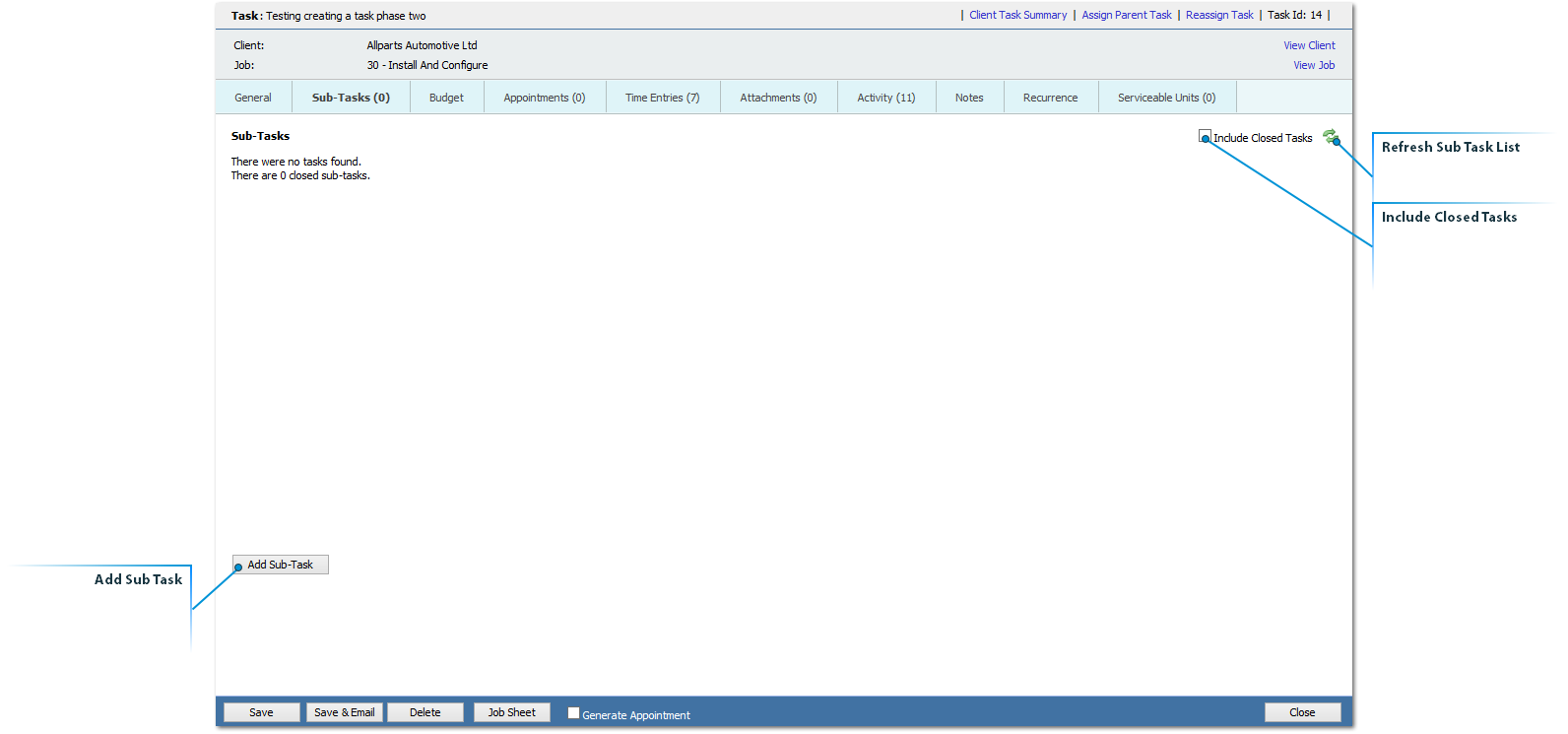Click the job text 30 - Install And Configure
The height and width of the screenshot is (734, 1568).
[x=427, y=65]
